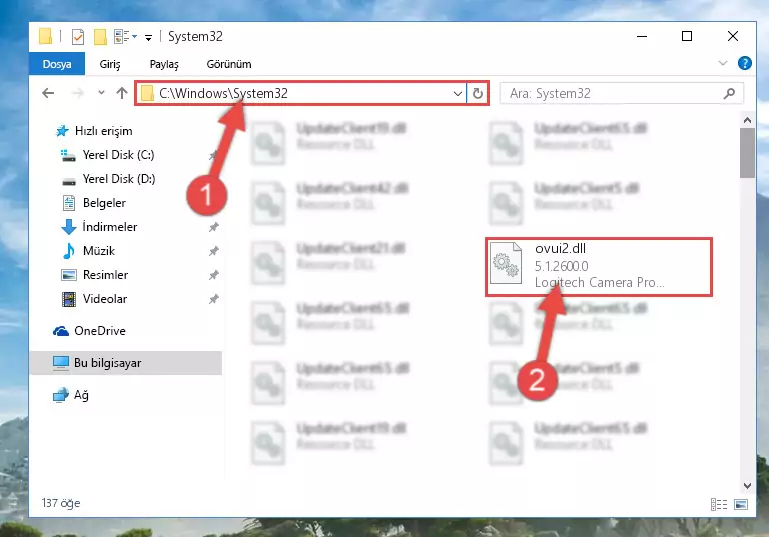The image size is (769, 537).
Task: Click the Properties quick access icon
Action: (x=78, y=36)
